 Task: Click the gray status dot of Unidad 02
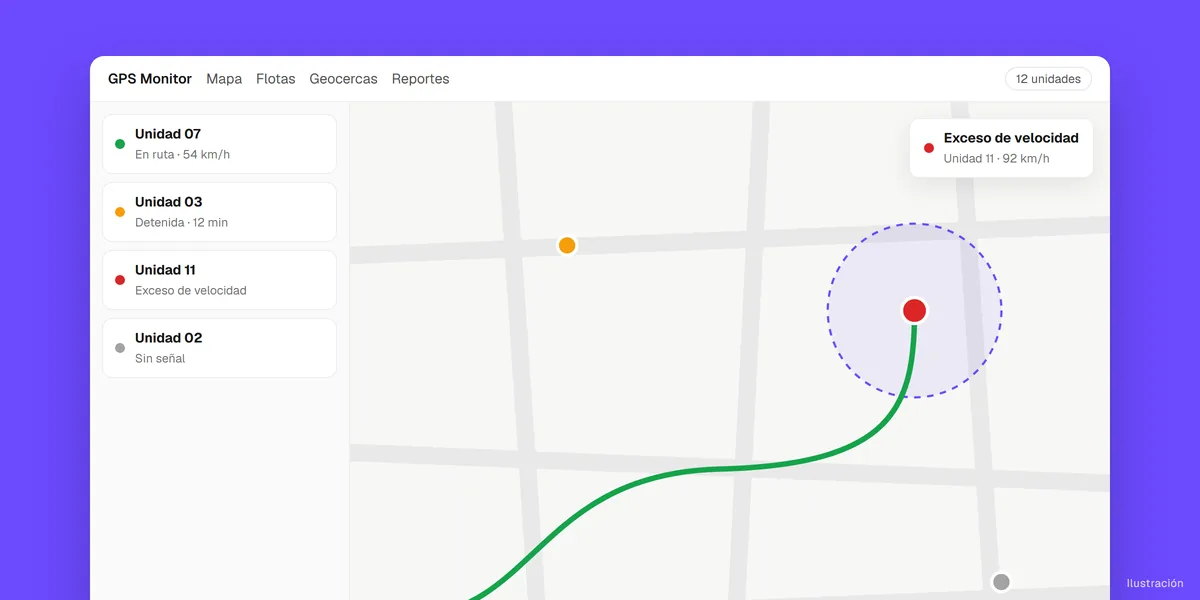click(120, 348)
